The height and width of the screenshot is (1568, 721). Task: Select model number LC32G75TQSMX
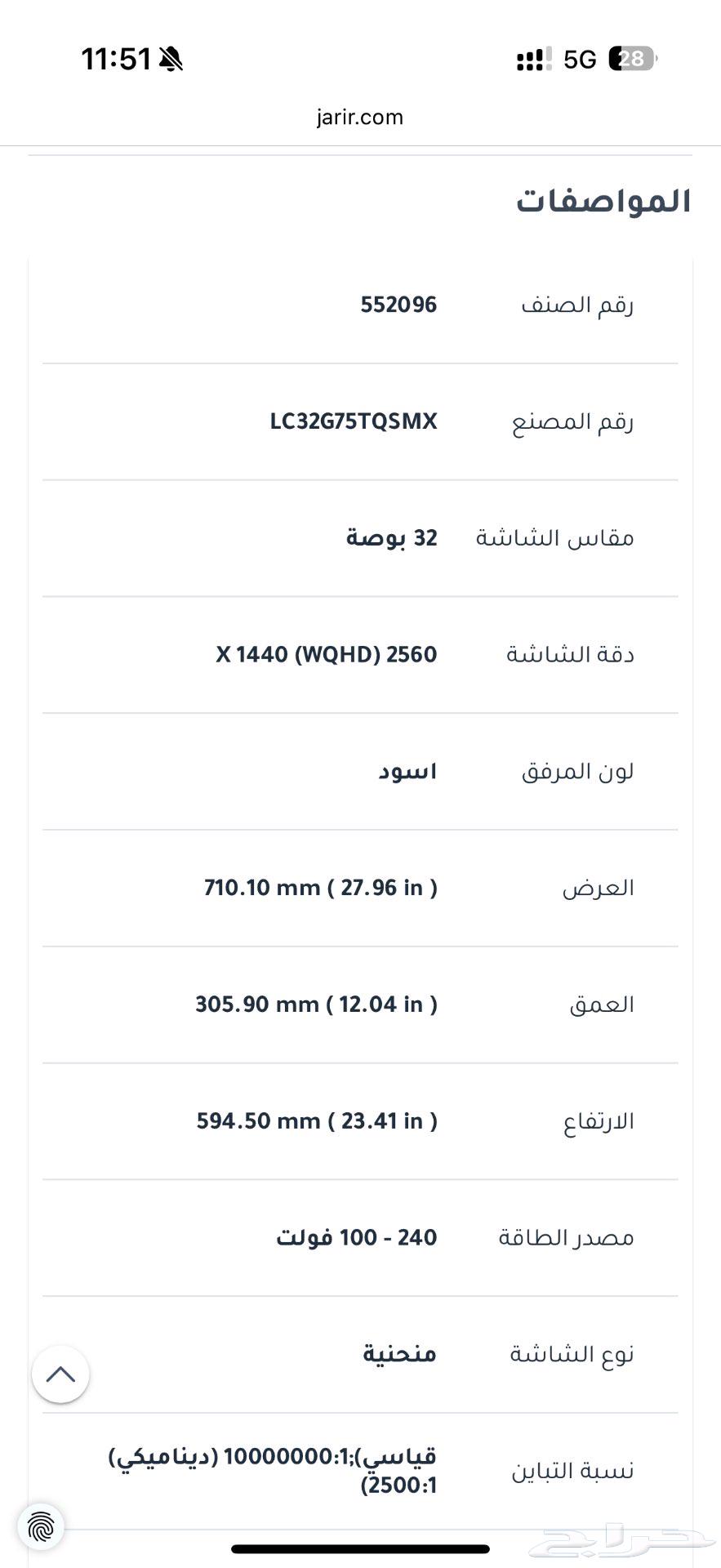[354, 422]
